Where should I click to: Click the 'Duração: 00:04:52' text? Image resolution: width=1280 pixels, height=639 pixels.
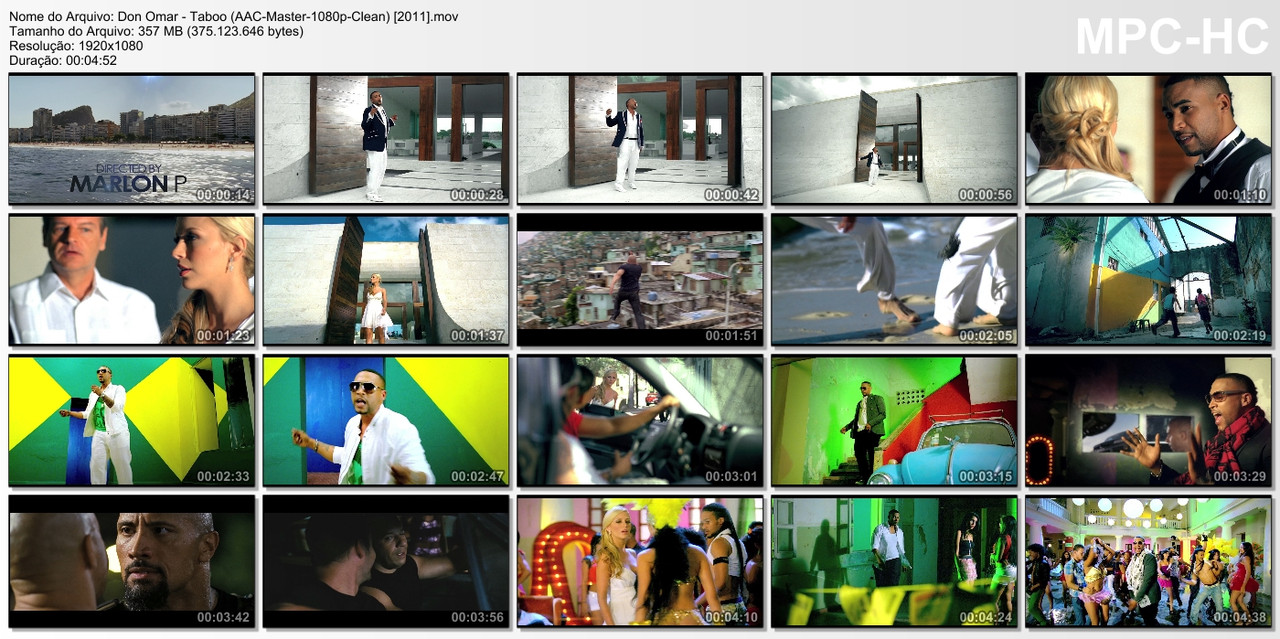point(63,60)
